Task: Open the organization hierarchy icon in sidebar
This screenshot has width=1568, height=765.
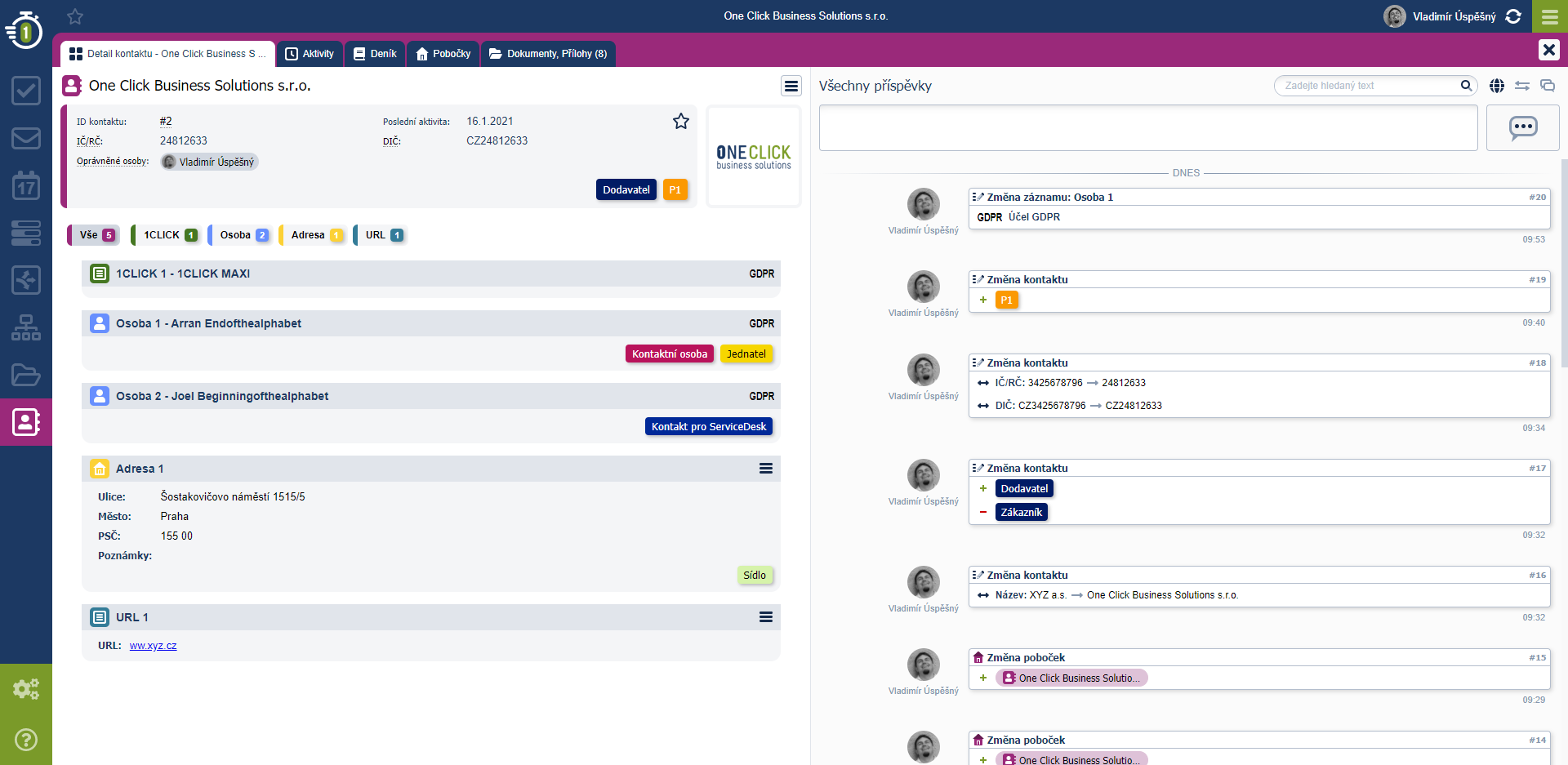Action: [26, 327]
